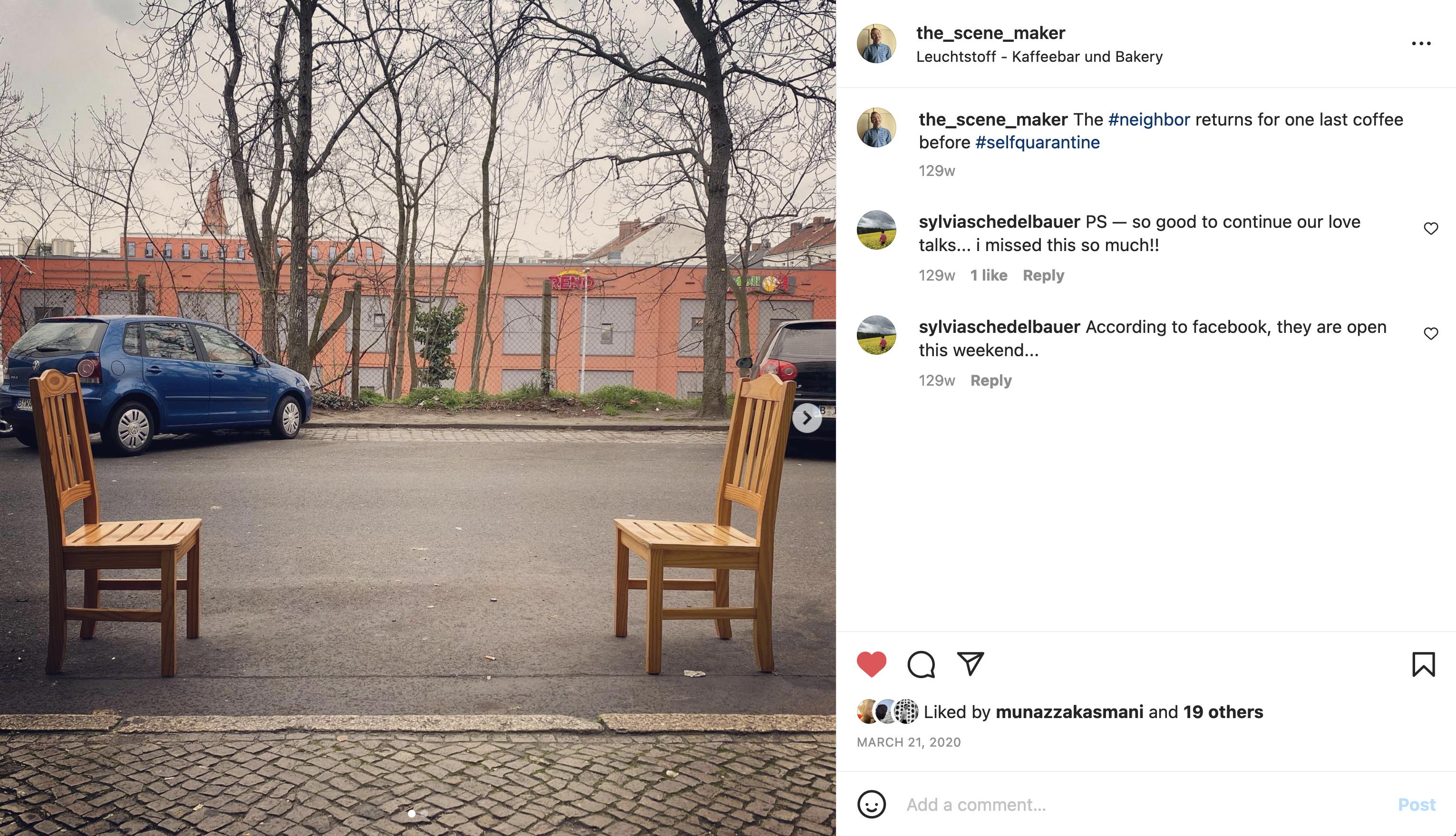Show the 19 others who liked
Viewport: 1456px width, 836px height.
(1223, 712)
